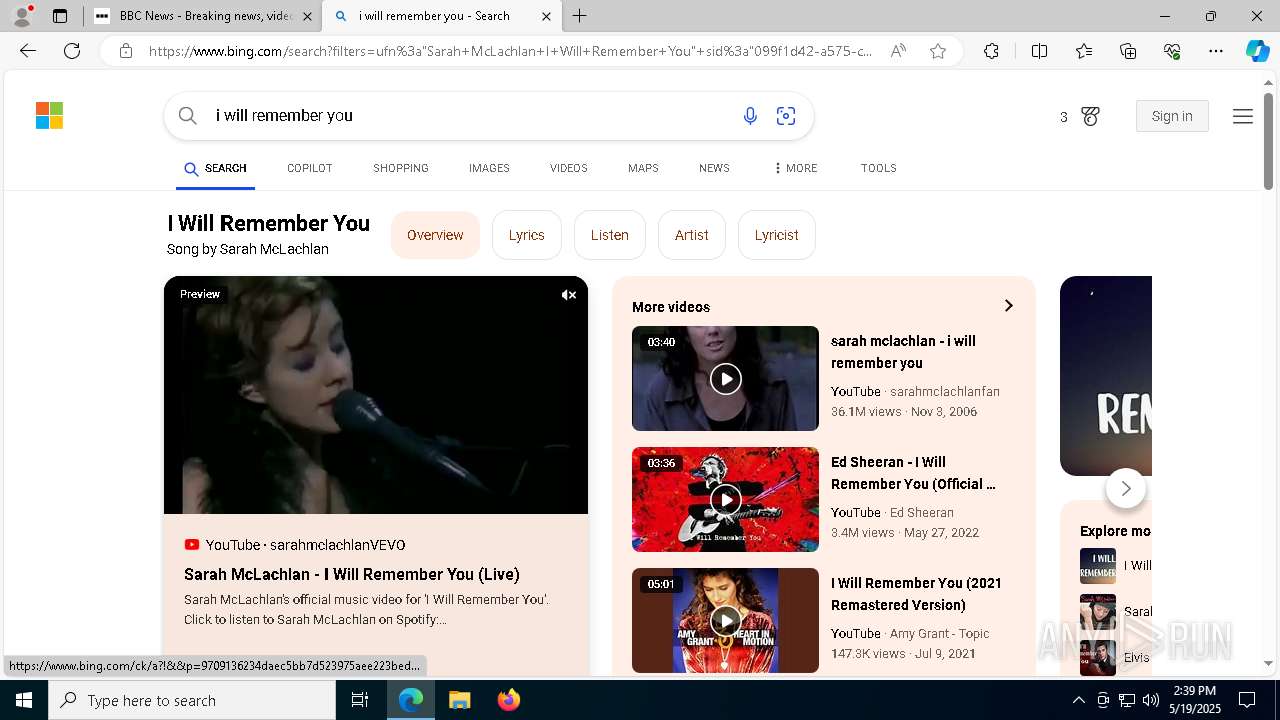Open Bing hamburger settings menu

1243,117
